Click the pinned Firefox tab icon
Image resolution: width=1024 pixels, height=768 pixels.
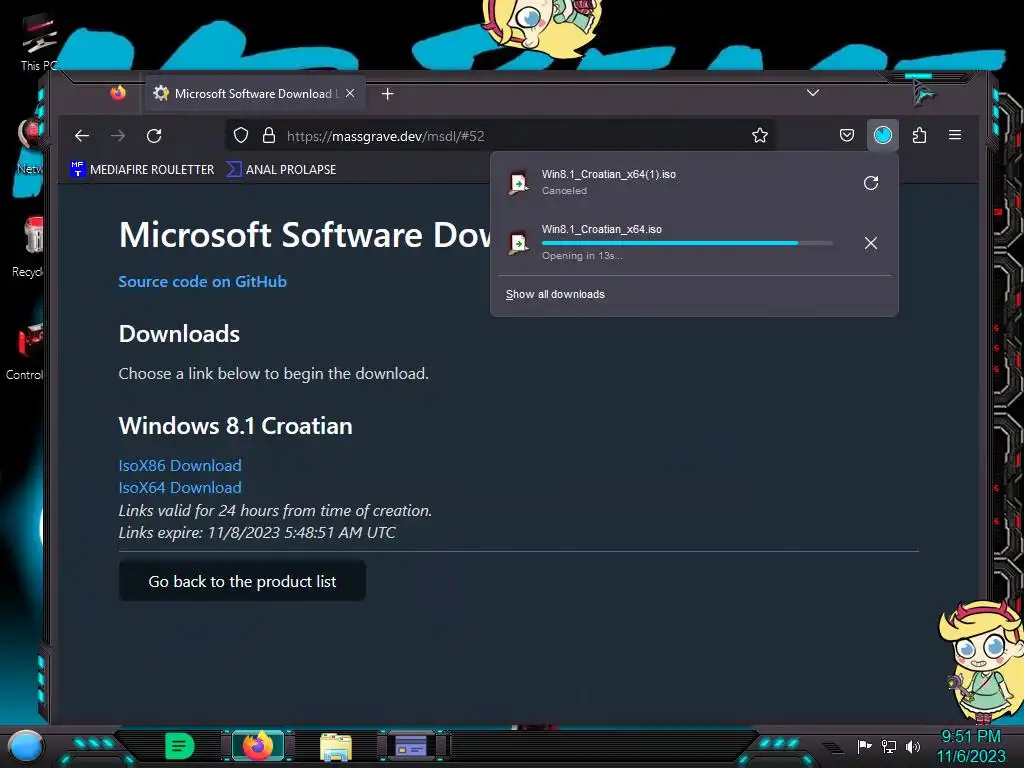coord(118,93)
